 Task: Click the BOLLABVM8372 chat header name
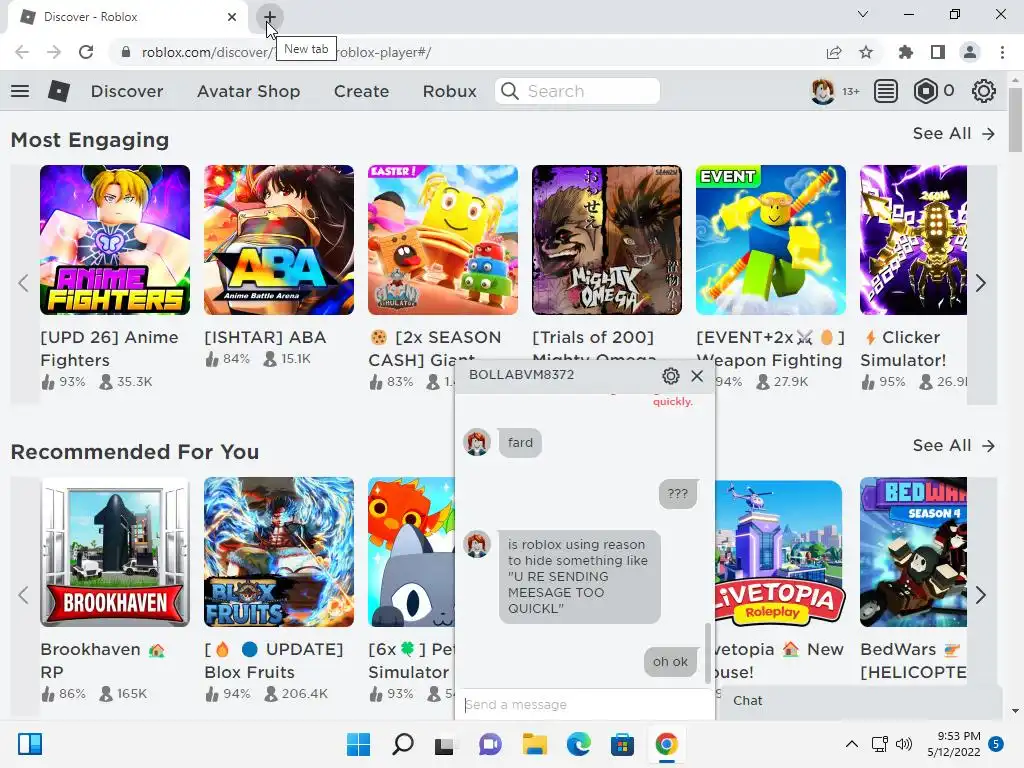click(521, 375)
